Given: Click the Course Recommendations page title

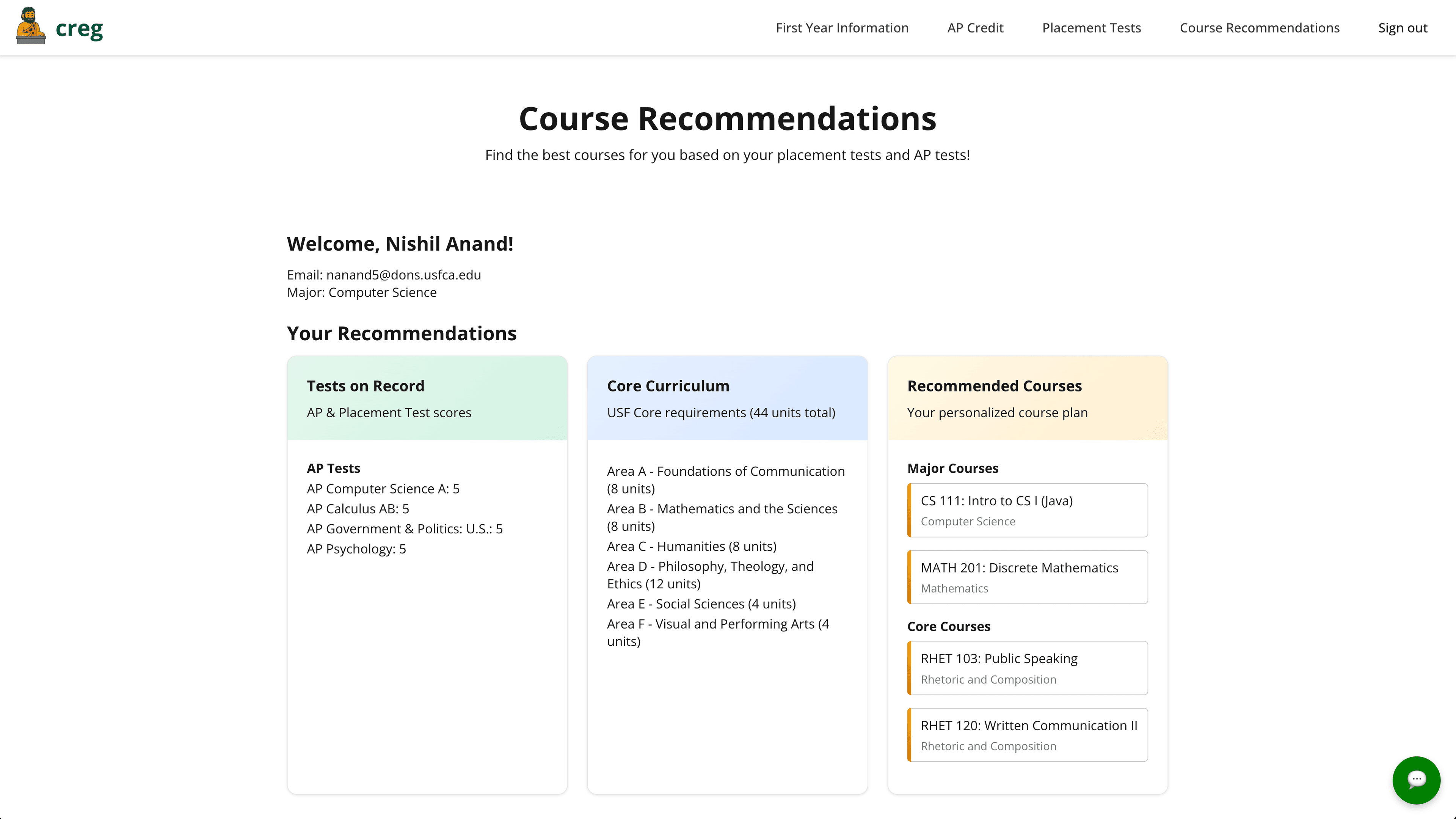Looking at the screenshot, I should tap(728, 119).
